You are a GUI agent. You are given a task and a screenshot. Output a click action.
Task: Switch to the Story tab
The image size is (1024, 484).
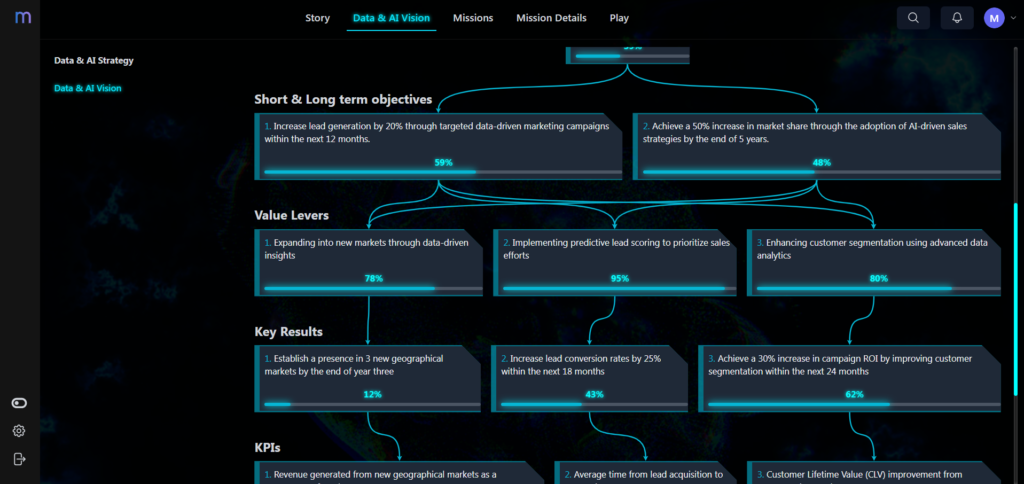(317, 18)
